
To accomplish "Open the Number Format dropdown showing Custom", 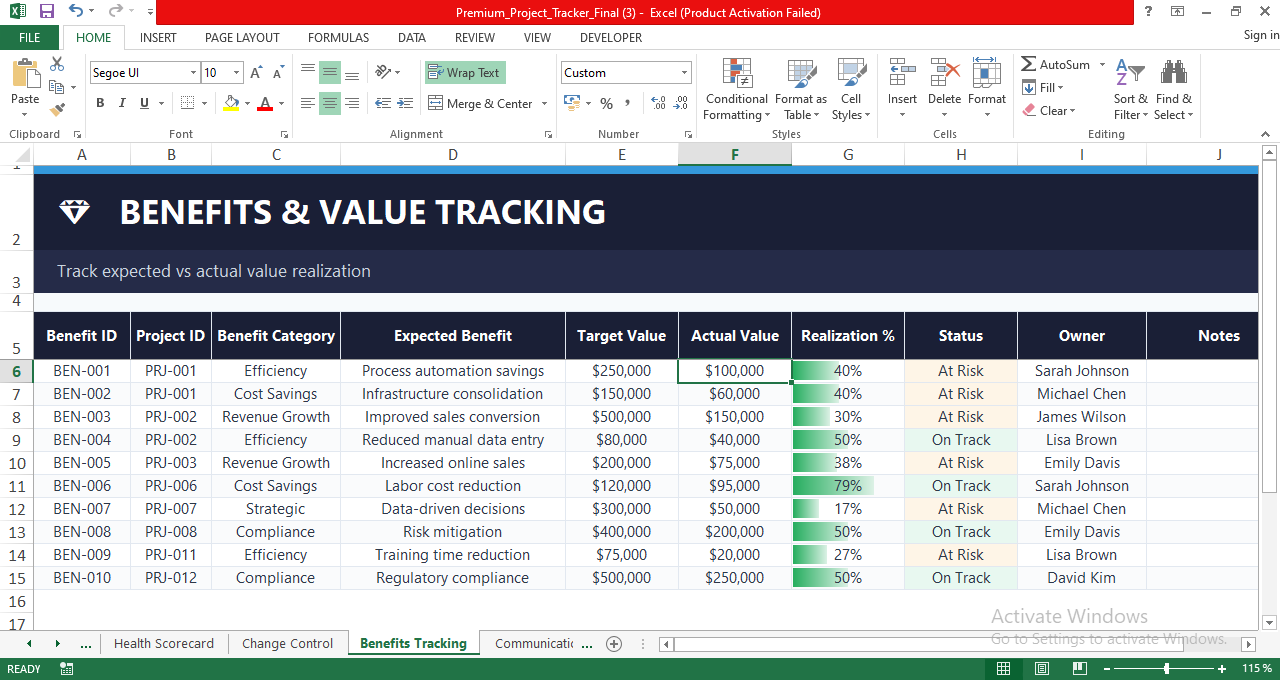I will 626,72.
